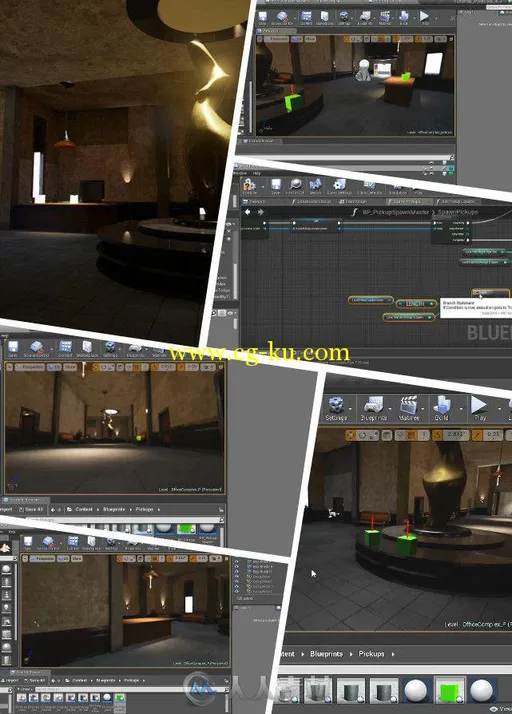Toggle world/local coordinate icon in bottom-right viewport
The image size is (512, 714).
387,435
